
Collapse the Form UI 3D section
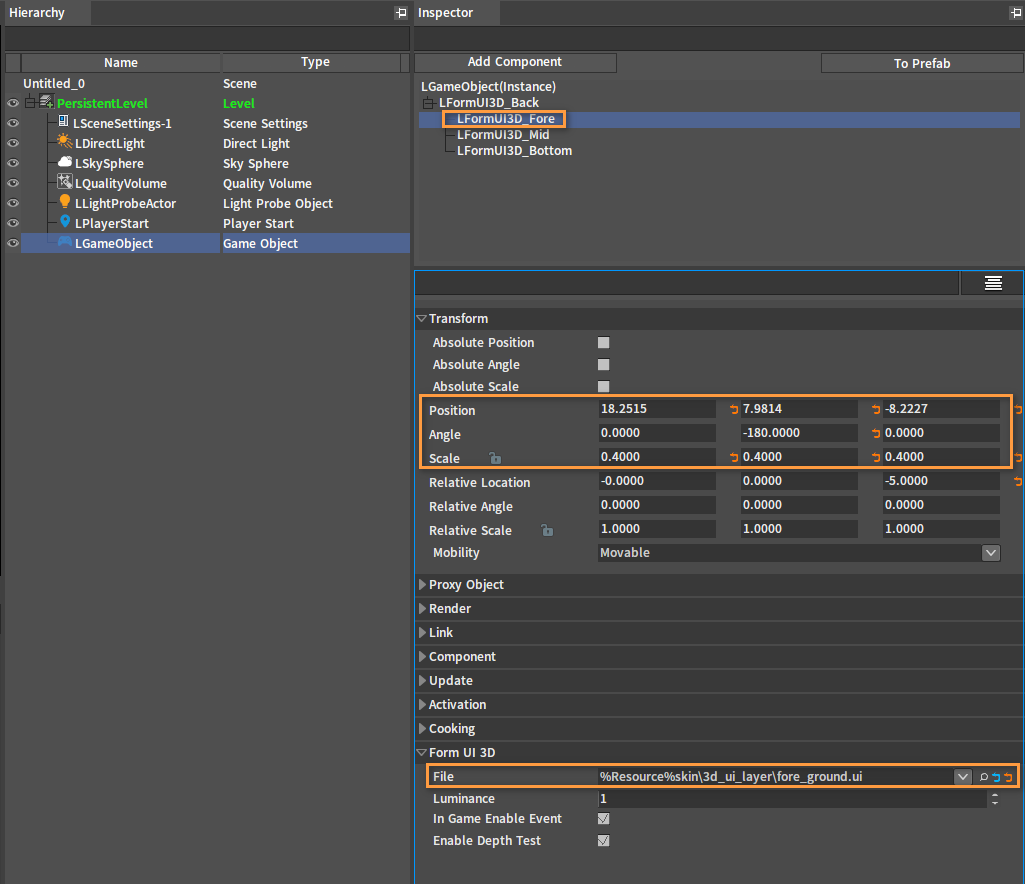click(x=422, y=753)
